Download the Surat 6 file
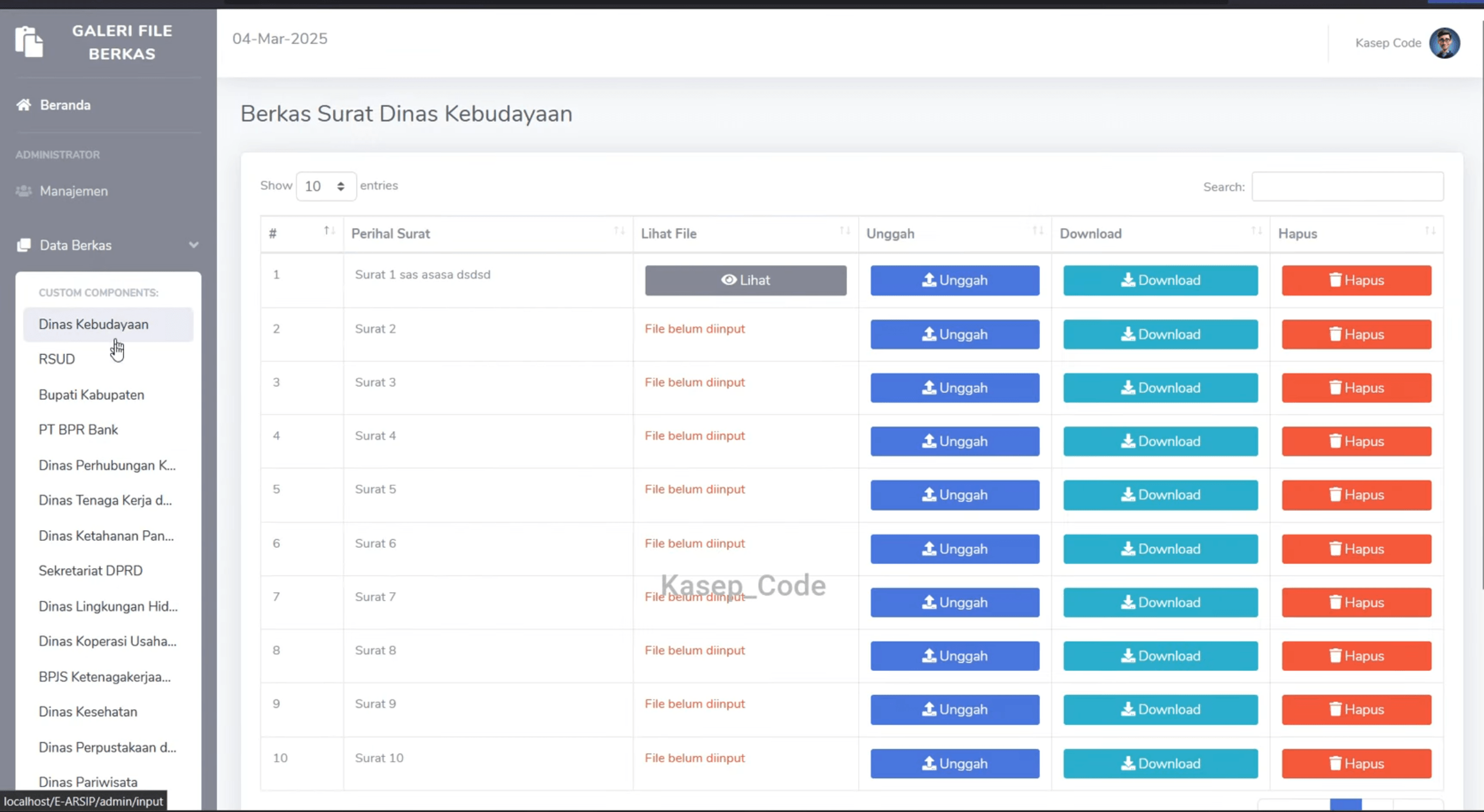This screenshot has width=1484, height=812. pos(1160,549)
